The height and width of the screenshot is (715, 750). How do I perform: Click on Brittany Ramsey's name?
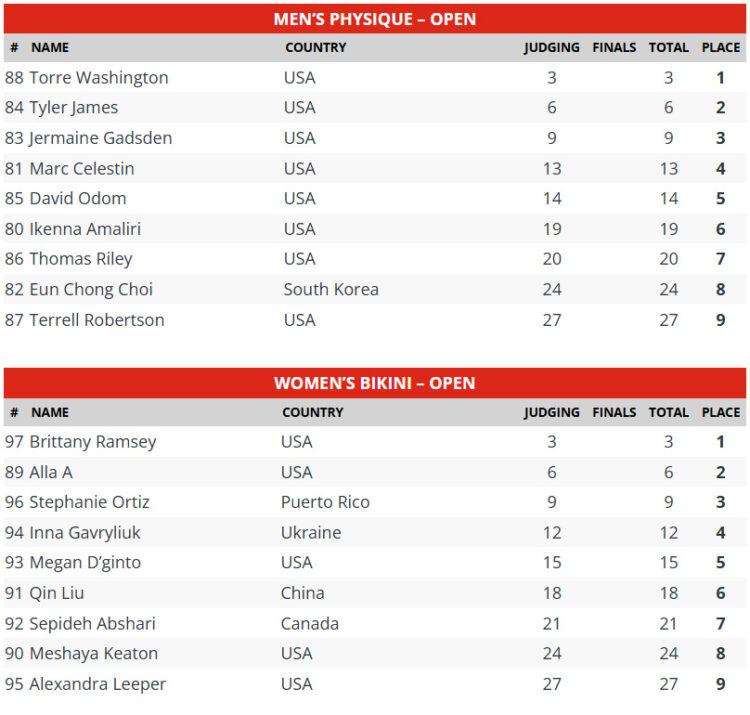(93, 442)
